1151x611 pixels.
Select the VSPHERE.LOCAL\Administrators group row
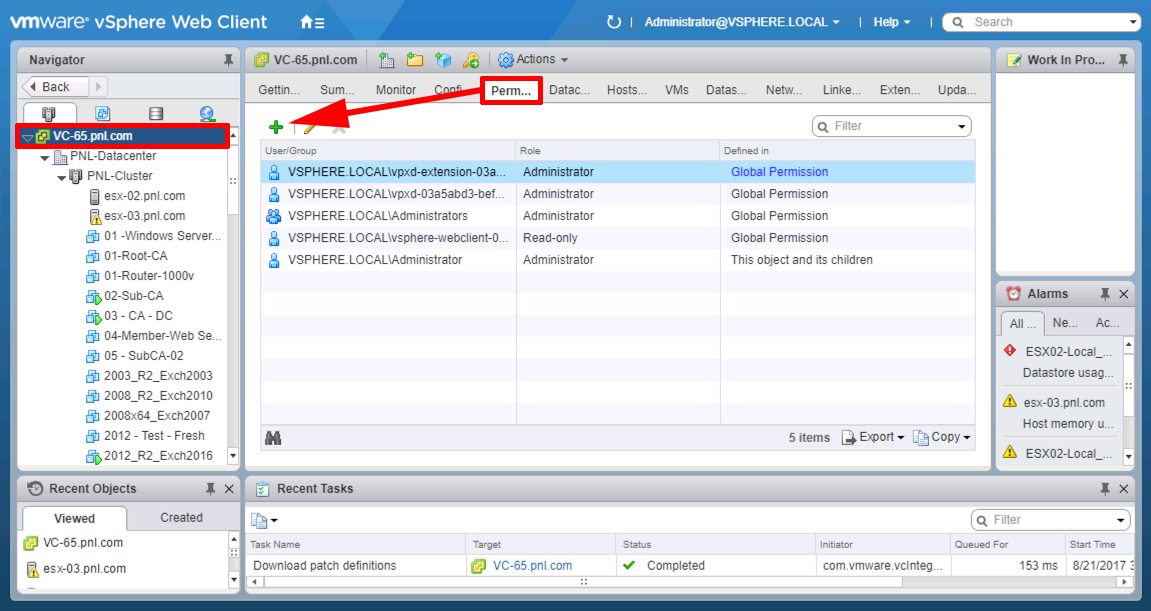[617, 216]
